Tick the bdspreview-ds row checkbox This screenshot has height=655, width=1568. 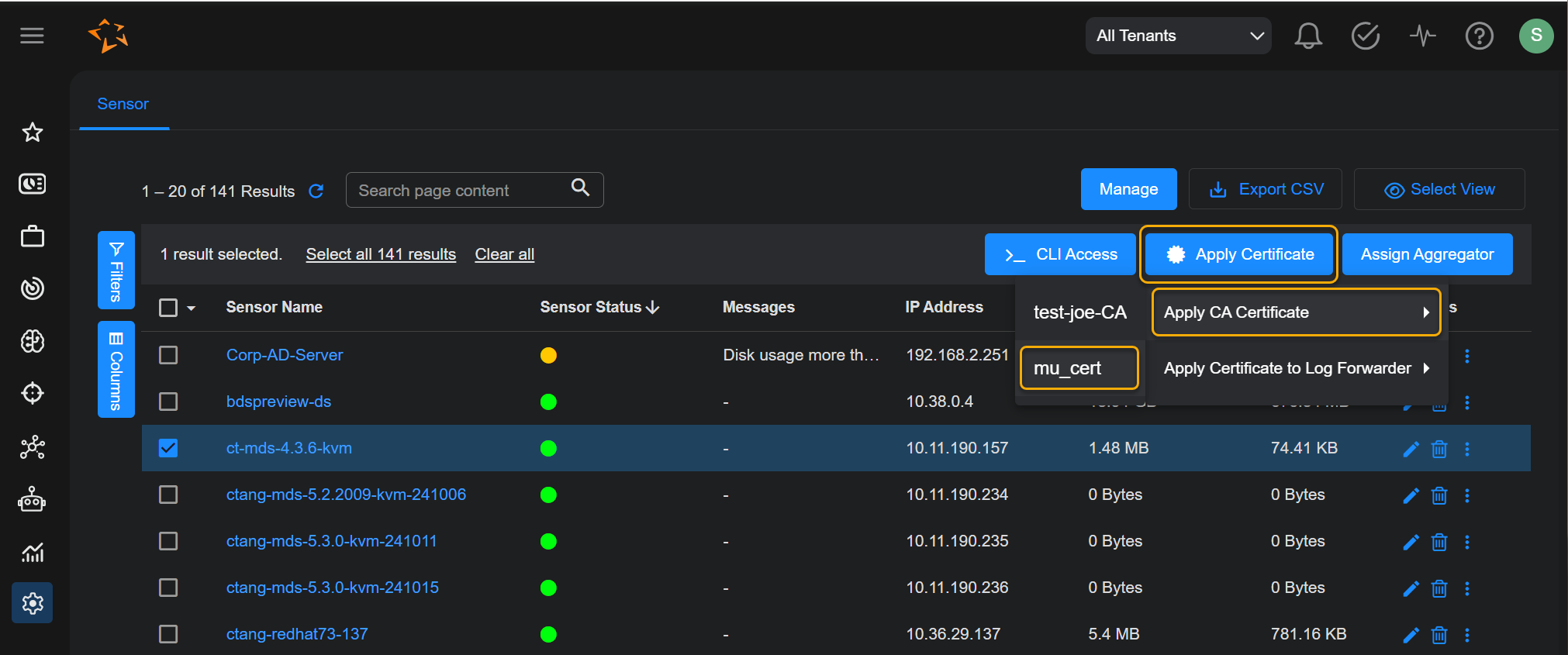tap(168, 402)
